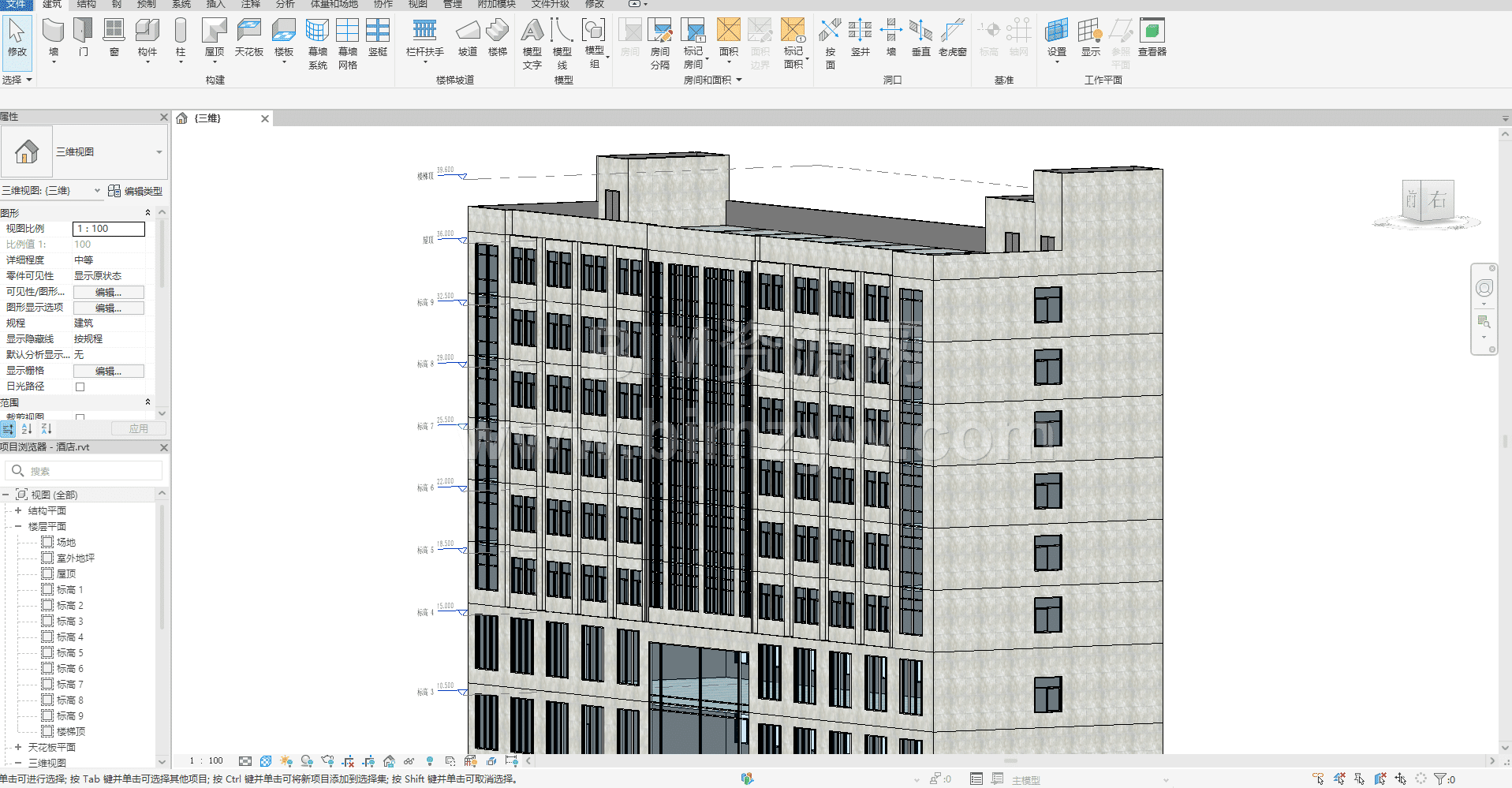Expand the 天花板平面 tree node

pyautogui.click(x=18, y=747)
